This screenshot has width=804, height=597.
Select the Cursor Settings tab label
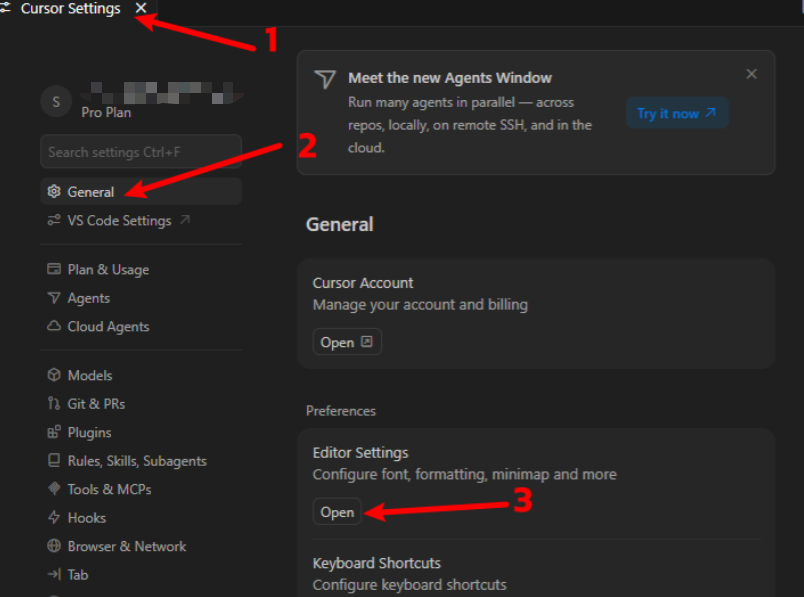pos(70,8)
